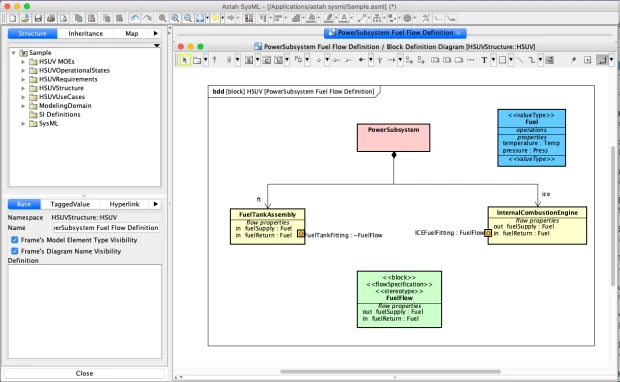Select the InternalCombustionEngine block

[537, 225]
